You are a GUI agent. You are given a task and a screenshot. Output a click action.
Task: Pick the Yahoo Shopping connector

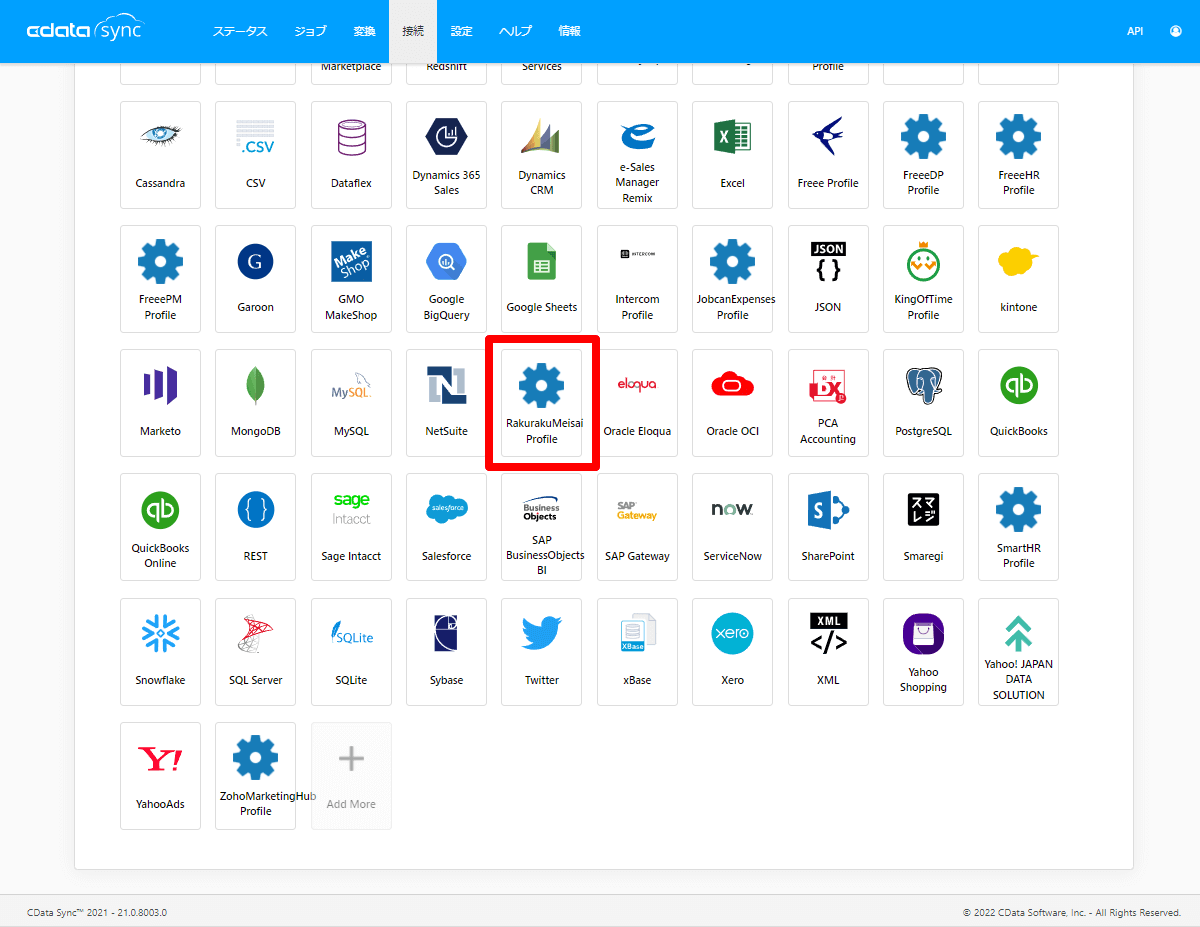tap(923, 652)
